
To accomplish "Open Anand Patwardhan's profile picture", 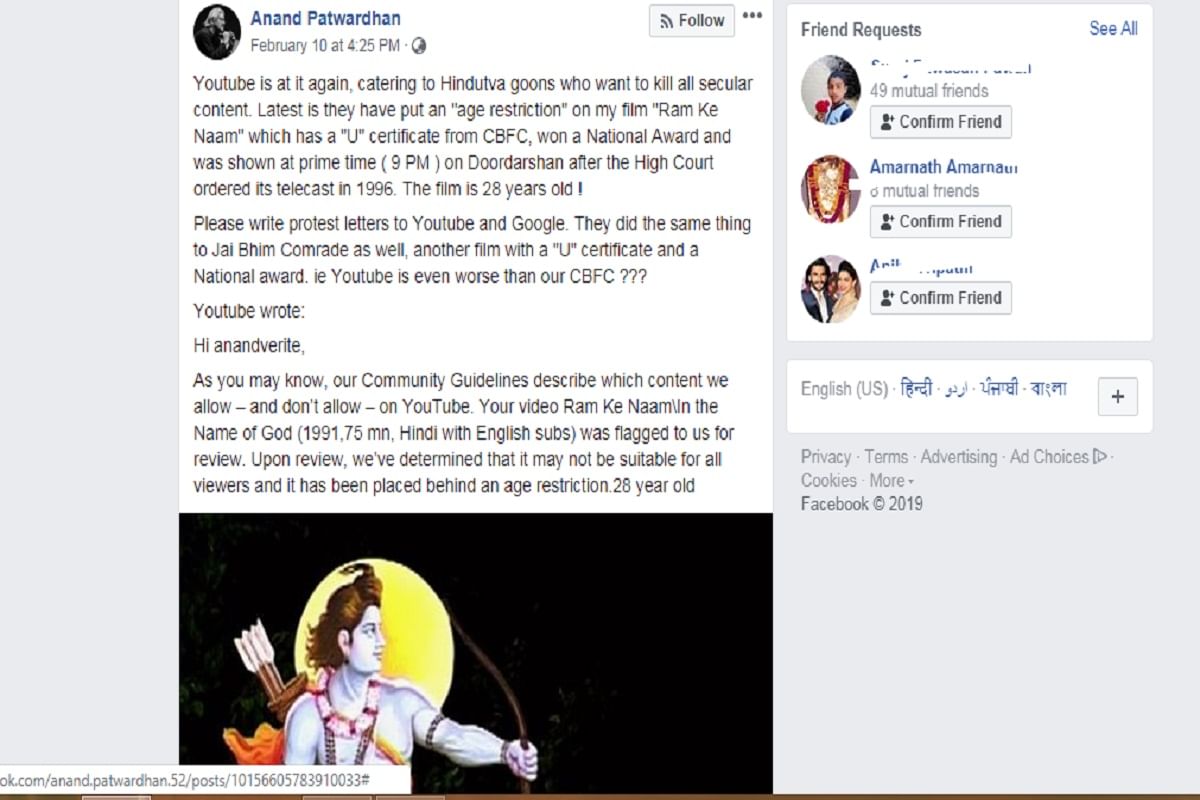I will coord(217,32).
